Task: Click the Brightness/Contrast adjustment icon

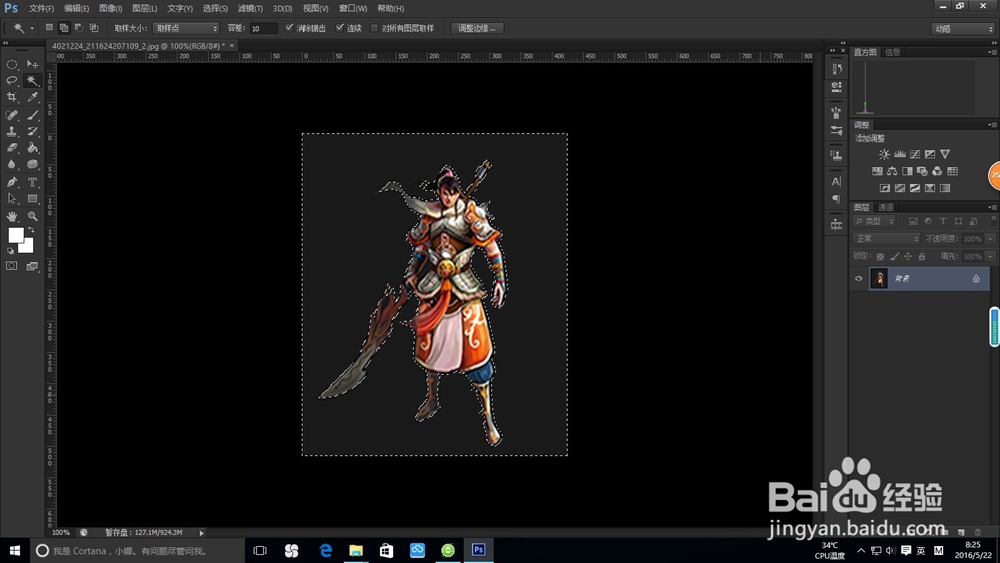Action: tap(884, 154)
